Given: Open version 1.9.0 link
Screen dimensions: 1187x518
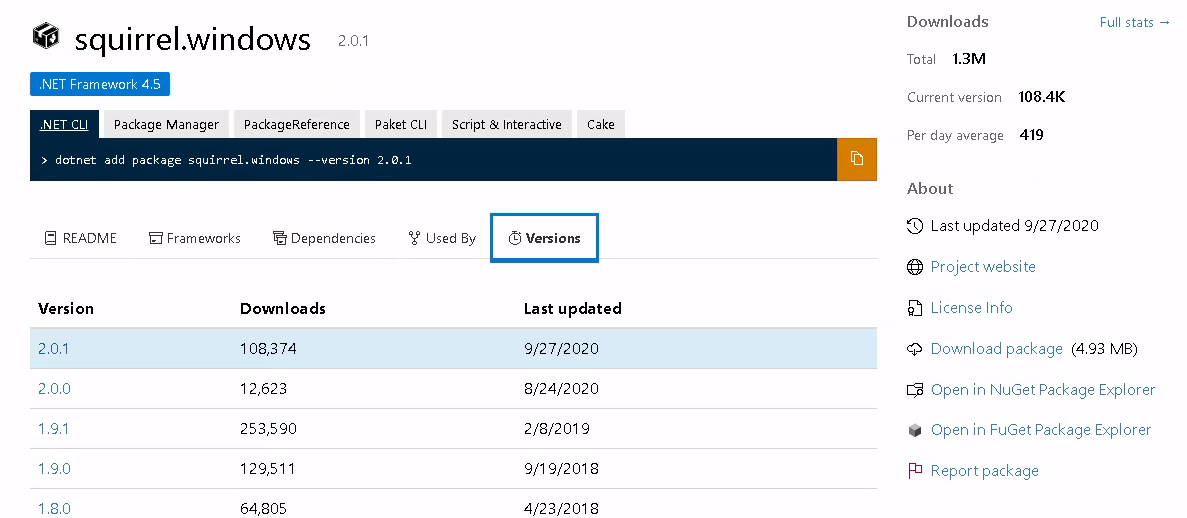Looking at the screenshot, I should (x=55, y=470).
